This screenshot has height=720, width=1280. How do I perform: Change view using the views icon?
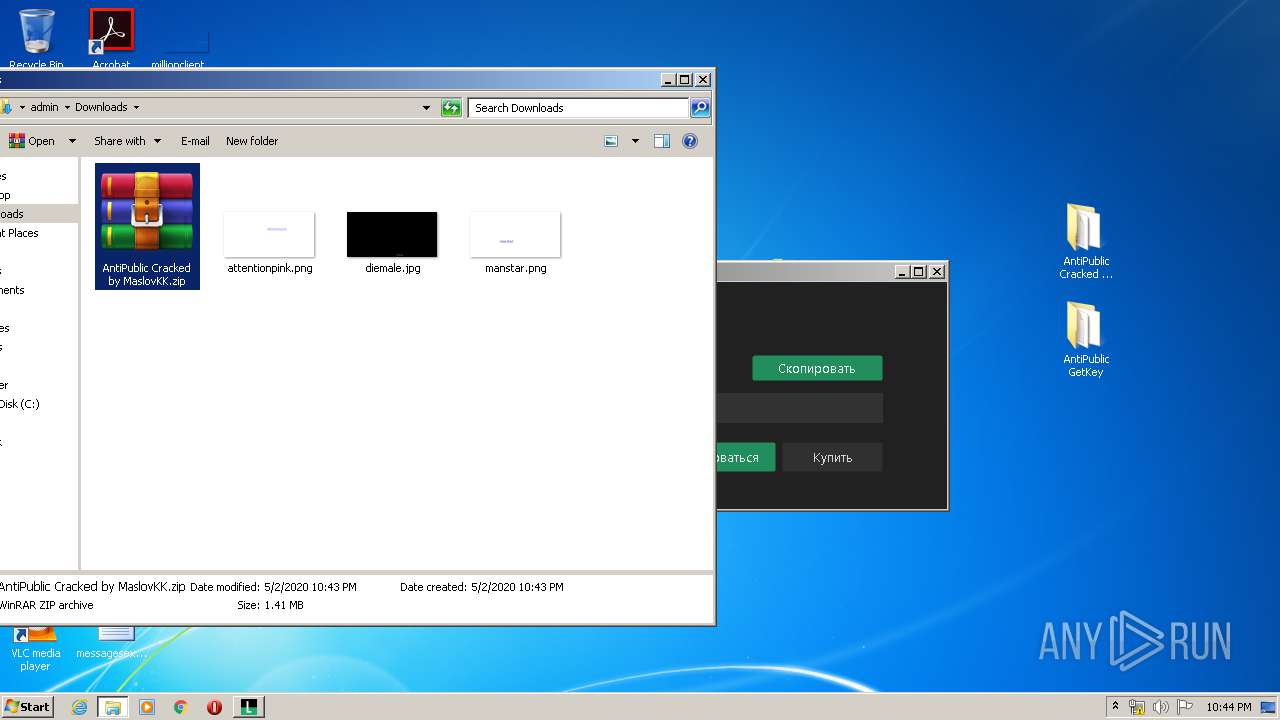(611, 141)
